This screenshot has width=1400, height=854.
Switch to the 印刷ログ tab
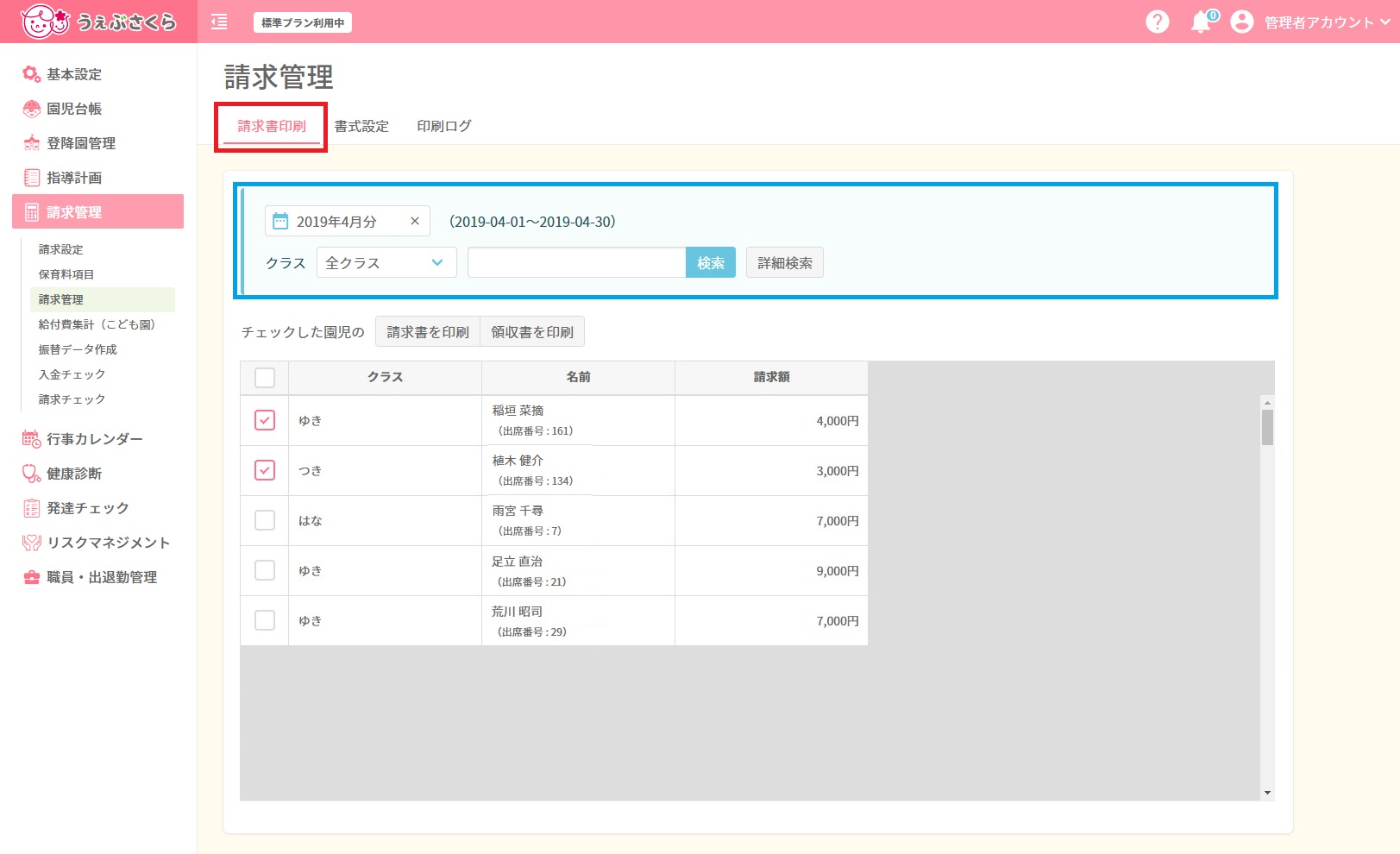(444, 126)
